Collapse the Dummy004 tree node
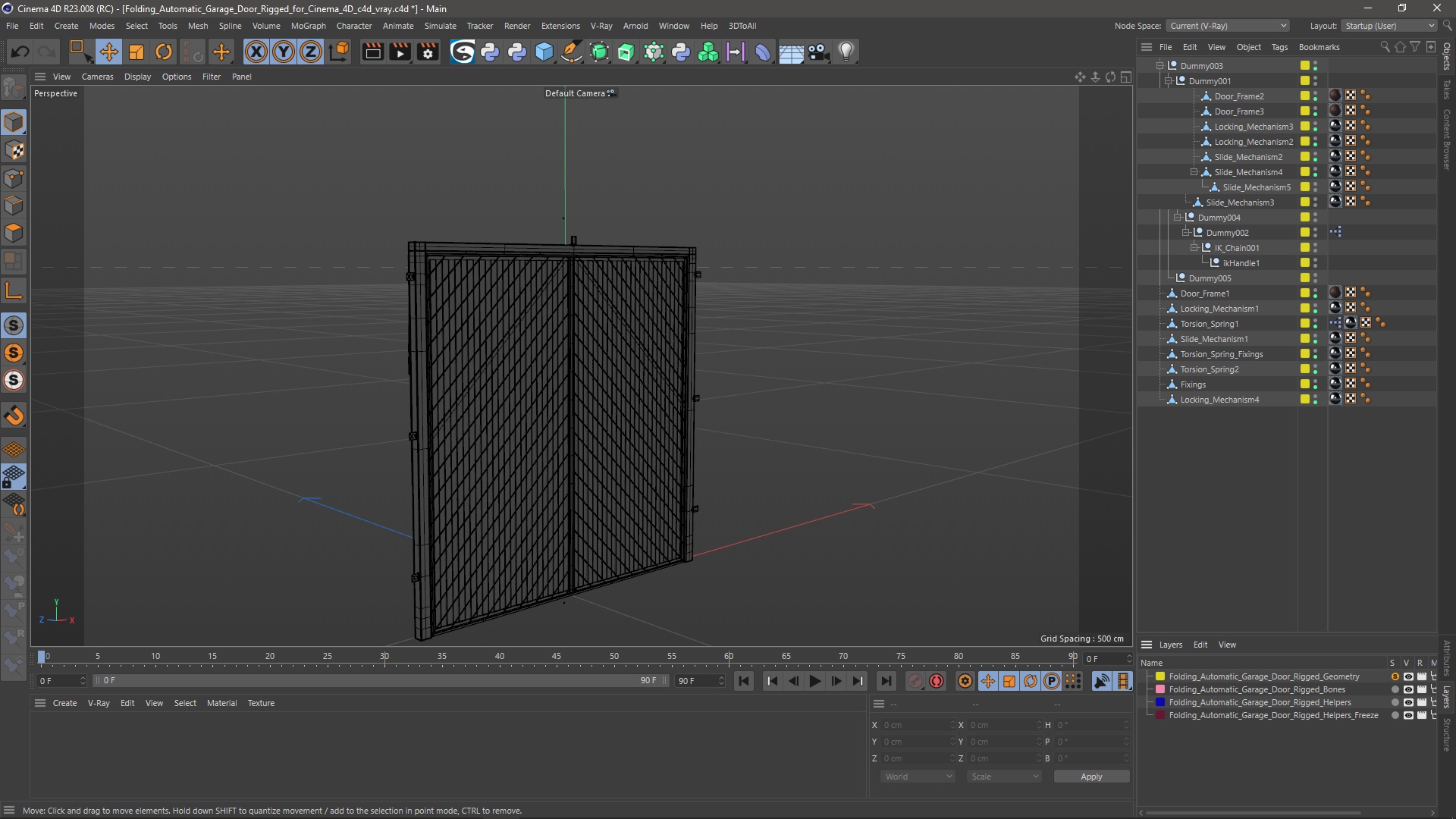Viewport: 1456px width, 819px height. pyautogui.click(x=1177, y=218)
